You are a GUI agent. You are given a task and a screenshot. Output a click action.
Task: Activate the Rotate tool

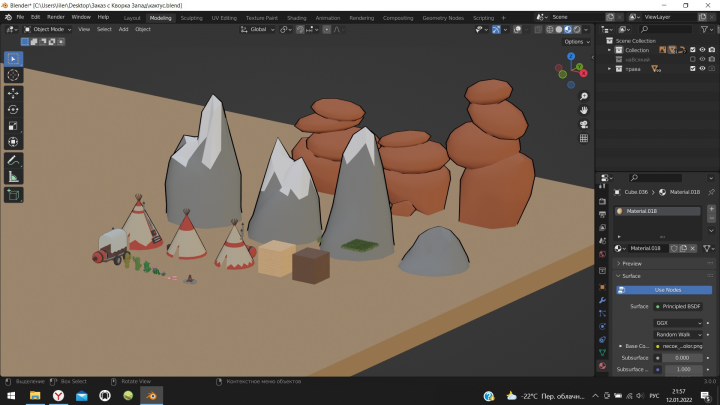click(13, 110)
